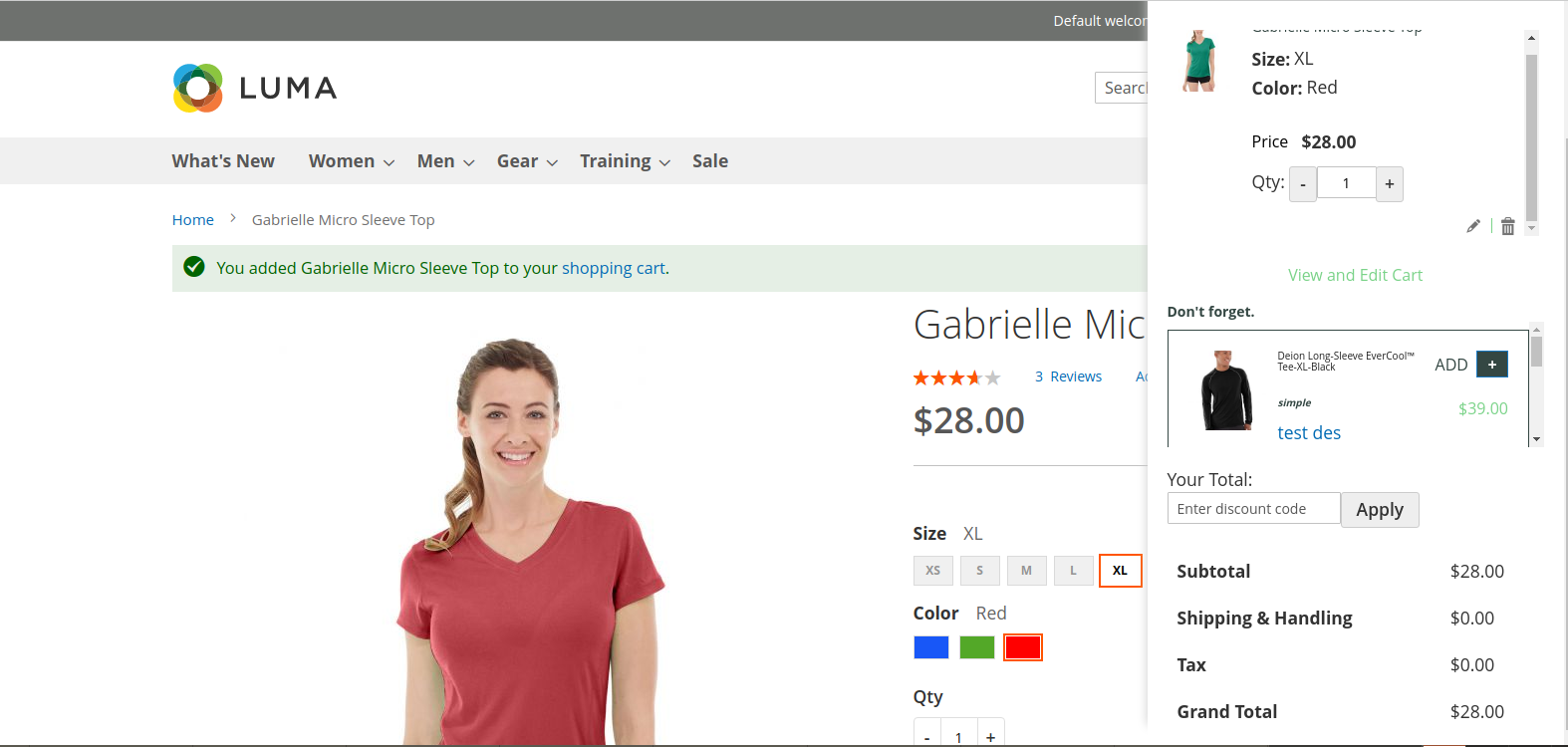Increase mini cart quantity with plus button

point(1390,184)
